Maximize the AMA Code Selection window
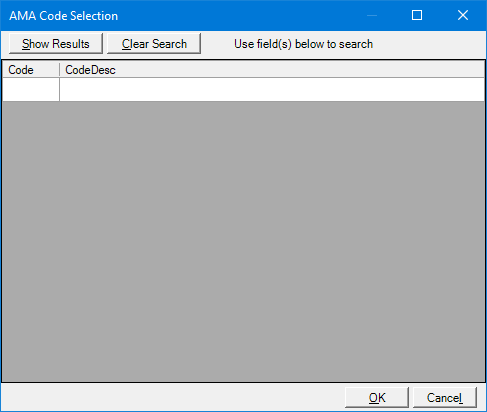 tap(417, 15)
